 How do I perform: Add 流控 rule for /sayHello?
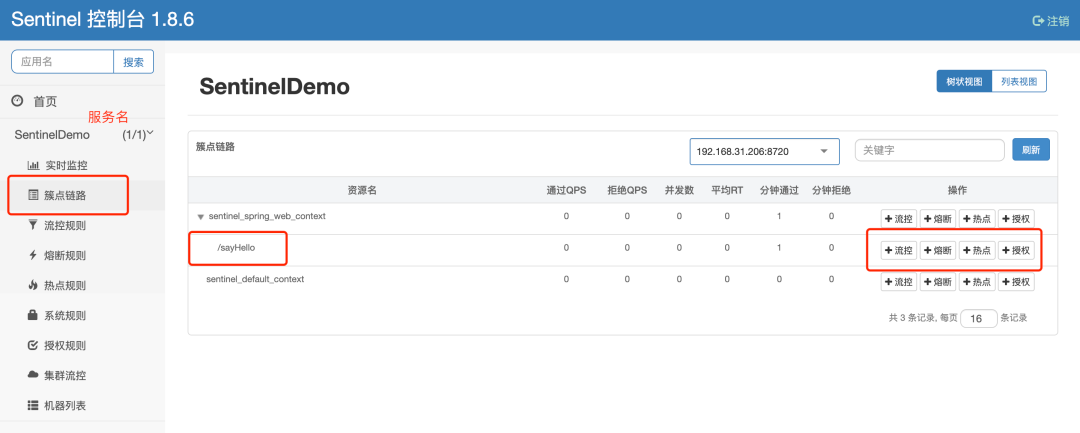(x=899, y=251)
